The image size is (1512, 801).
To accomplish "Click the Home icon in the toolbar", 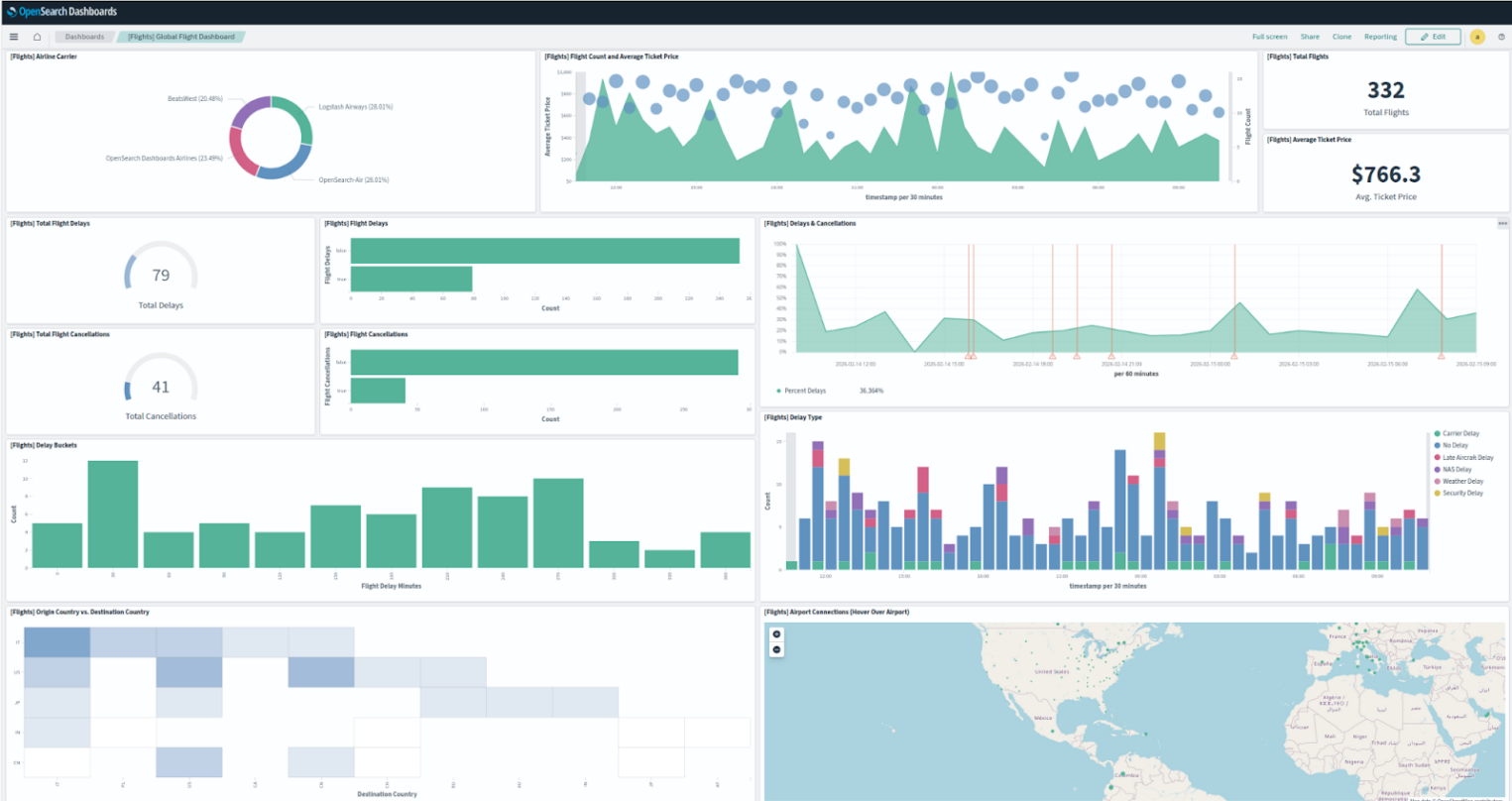I will tap(38, 37).
